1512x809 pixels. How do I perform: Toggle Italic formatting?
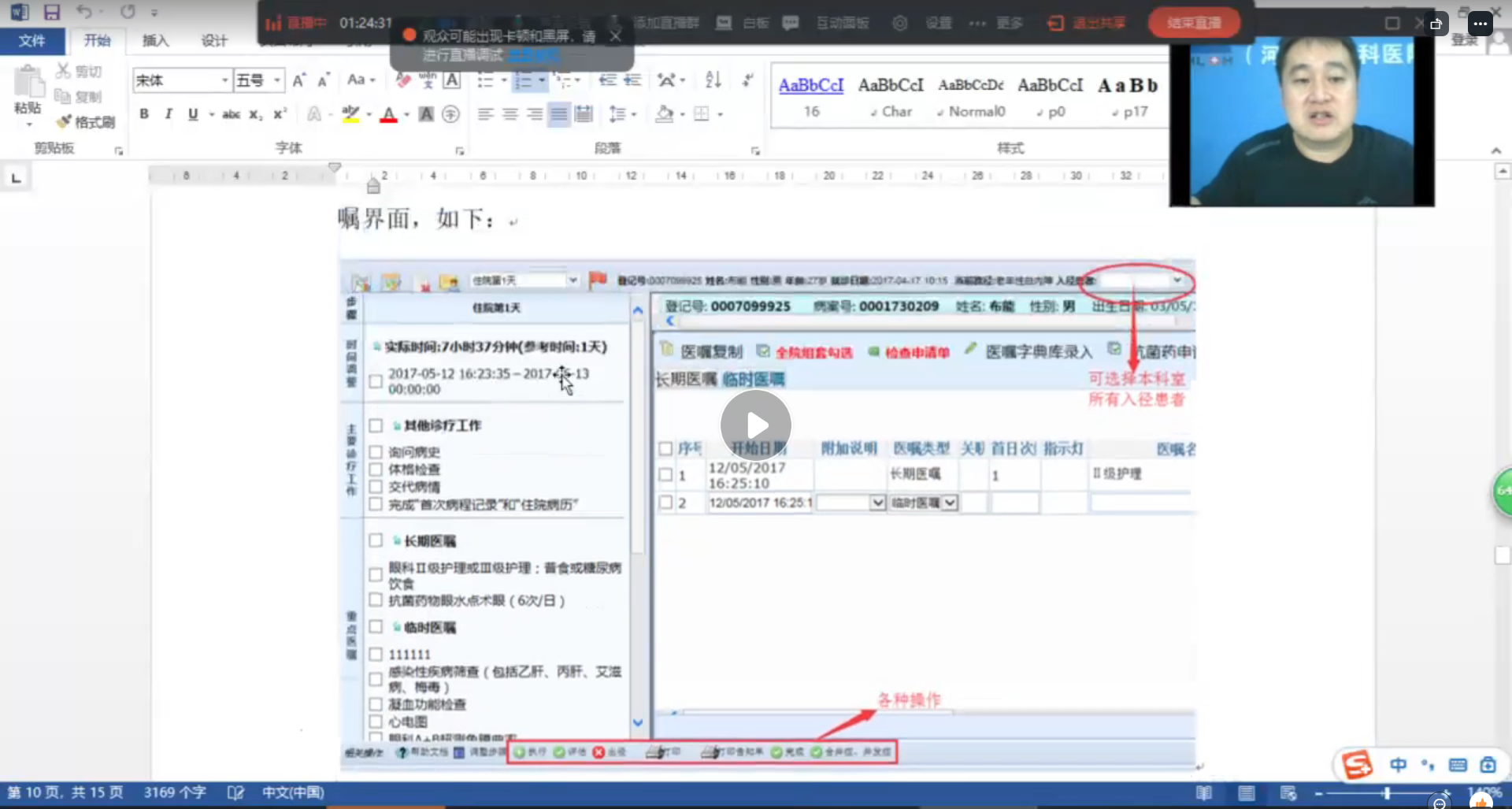[169, 115]
